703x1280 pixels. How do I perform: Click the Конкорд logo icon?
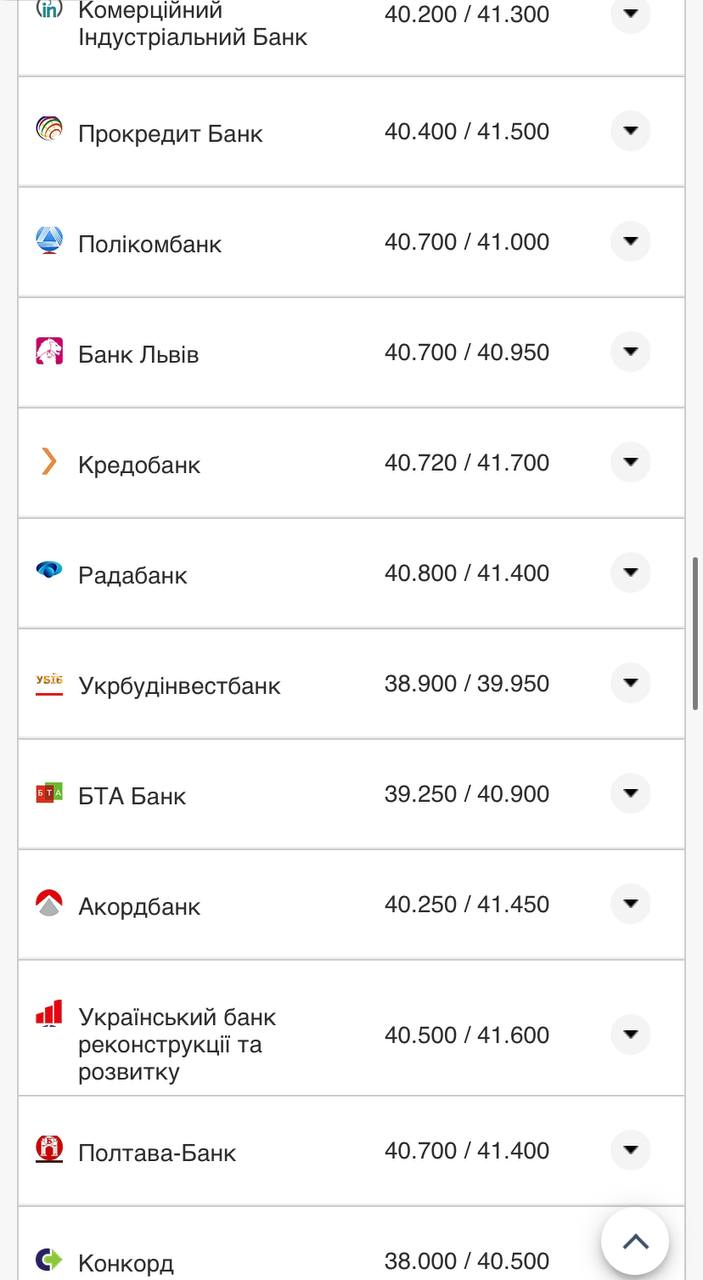click(49, 1259)
